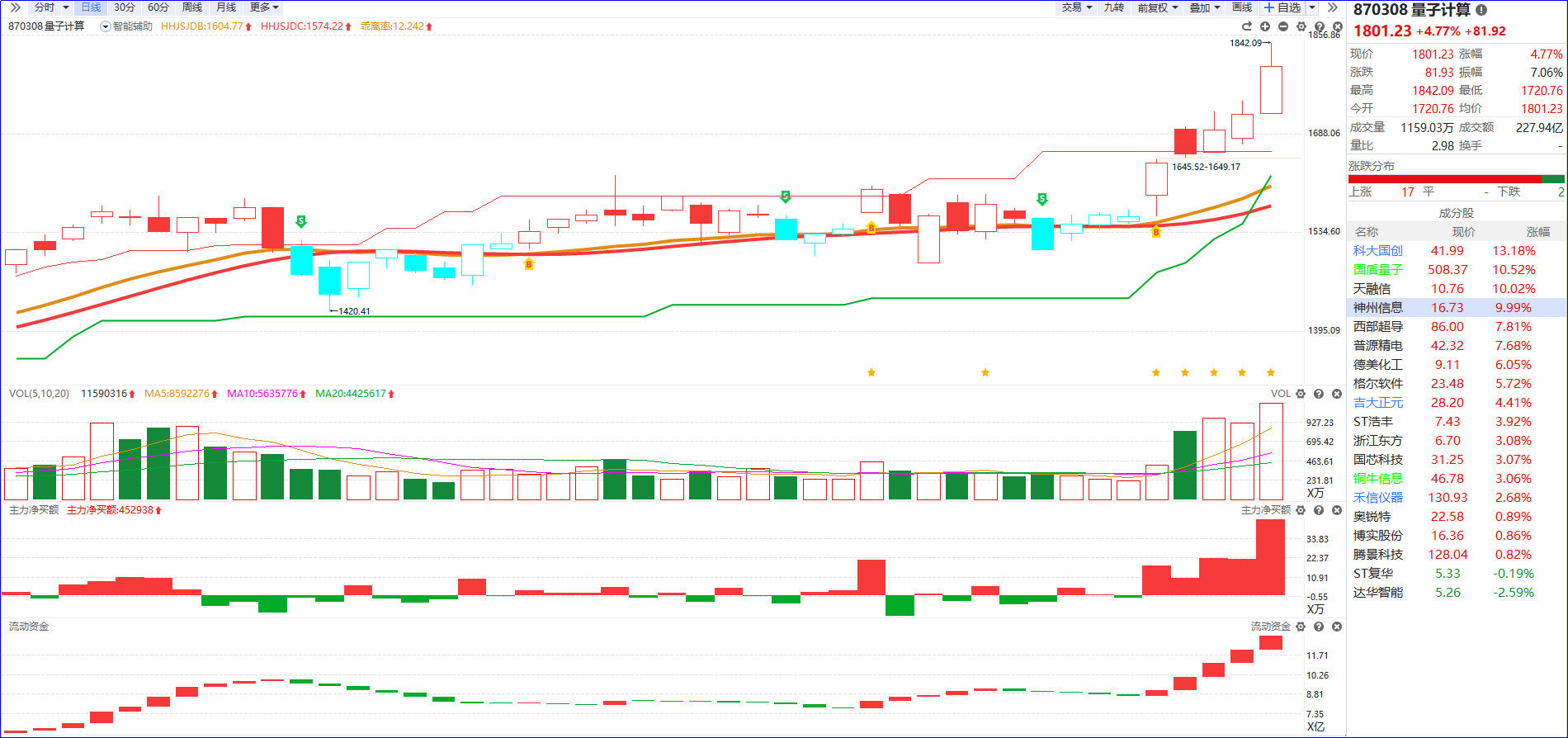
Task: Collapse left panel with double-chevron icon
Action: (15, 7)
